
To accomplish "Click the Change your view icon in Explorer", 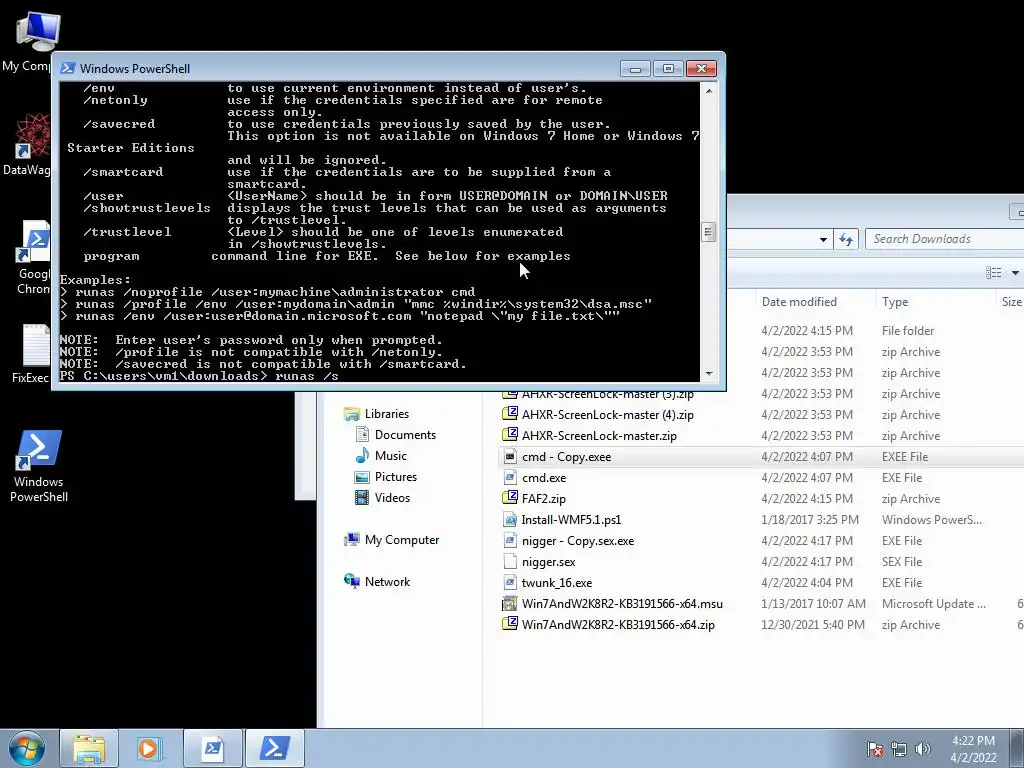I will point(993,273).
